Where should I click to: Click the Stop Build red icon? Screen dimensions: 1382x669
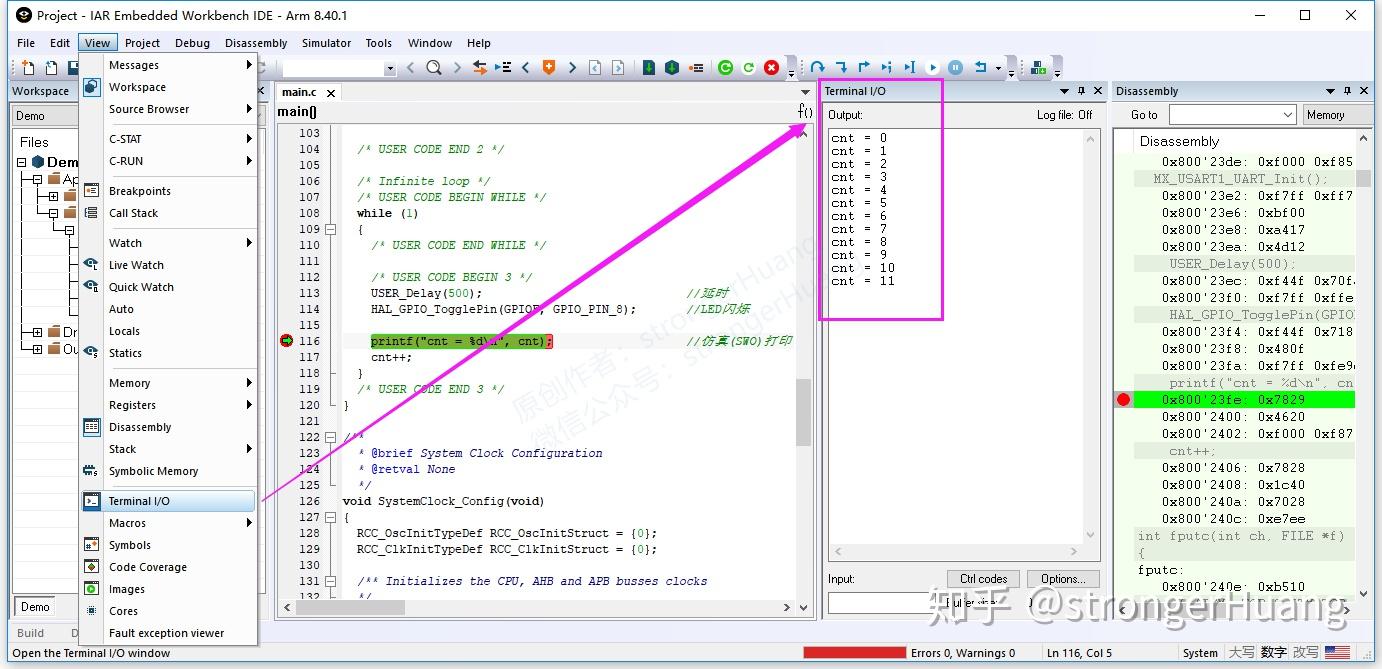pos(772,67)
